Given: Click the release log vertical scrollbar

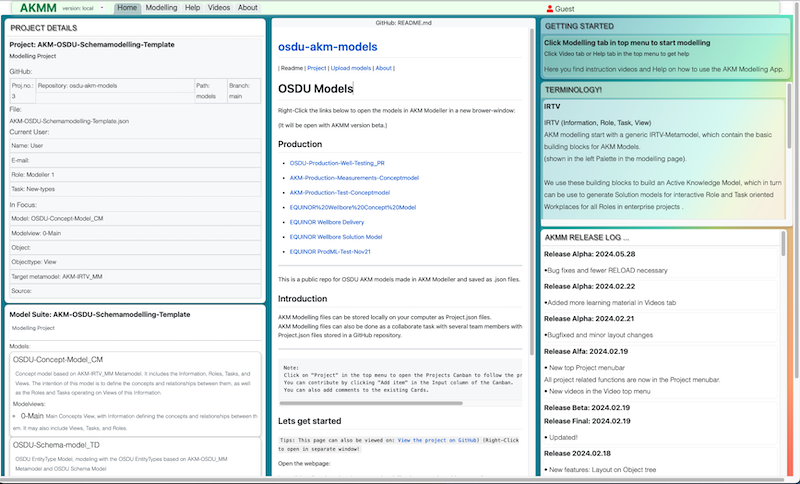Looking at the screenshot, I should tap(784, 244).
